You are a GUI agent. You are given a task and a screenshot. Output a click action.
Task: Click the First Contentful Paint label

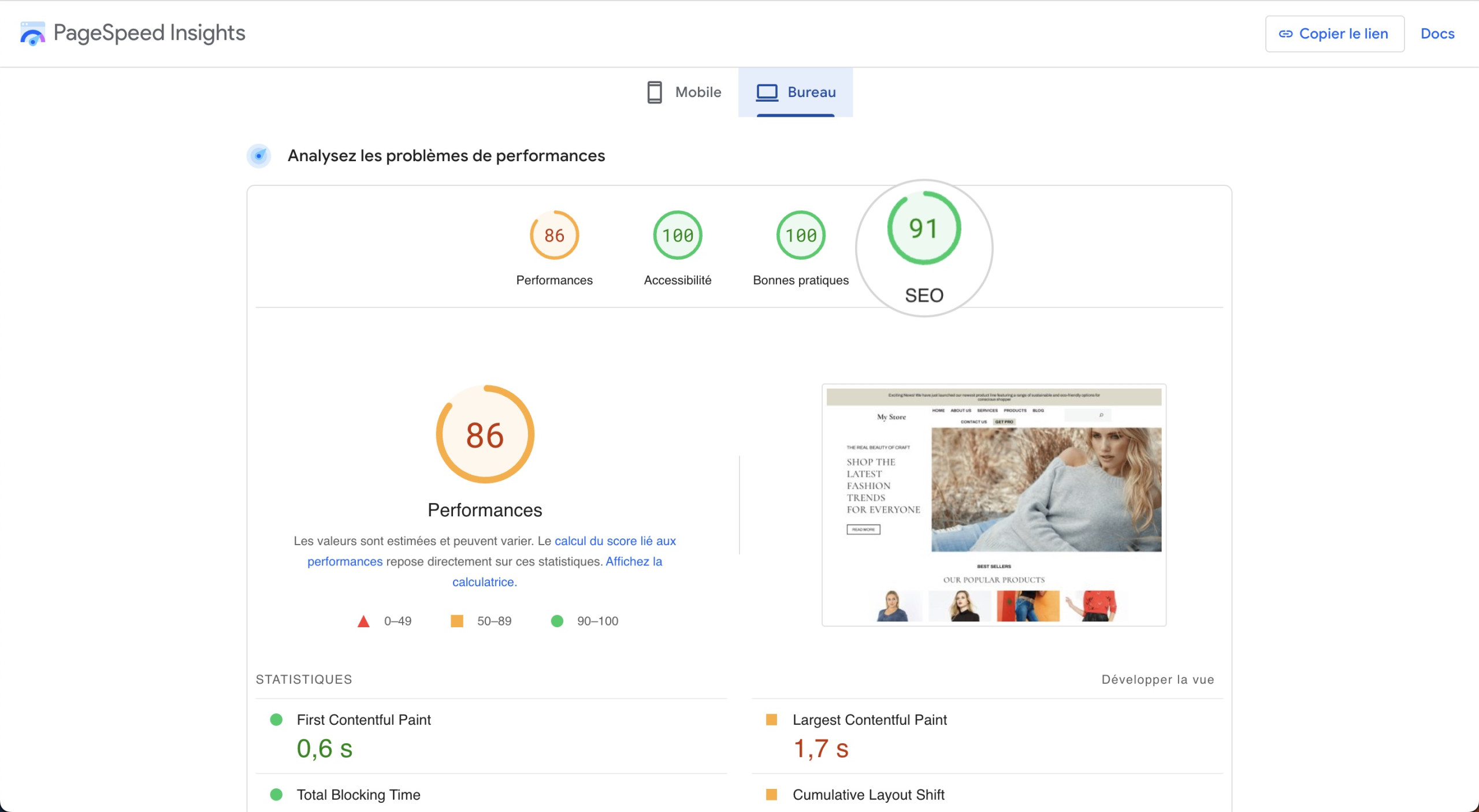364,720
